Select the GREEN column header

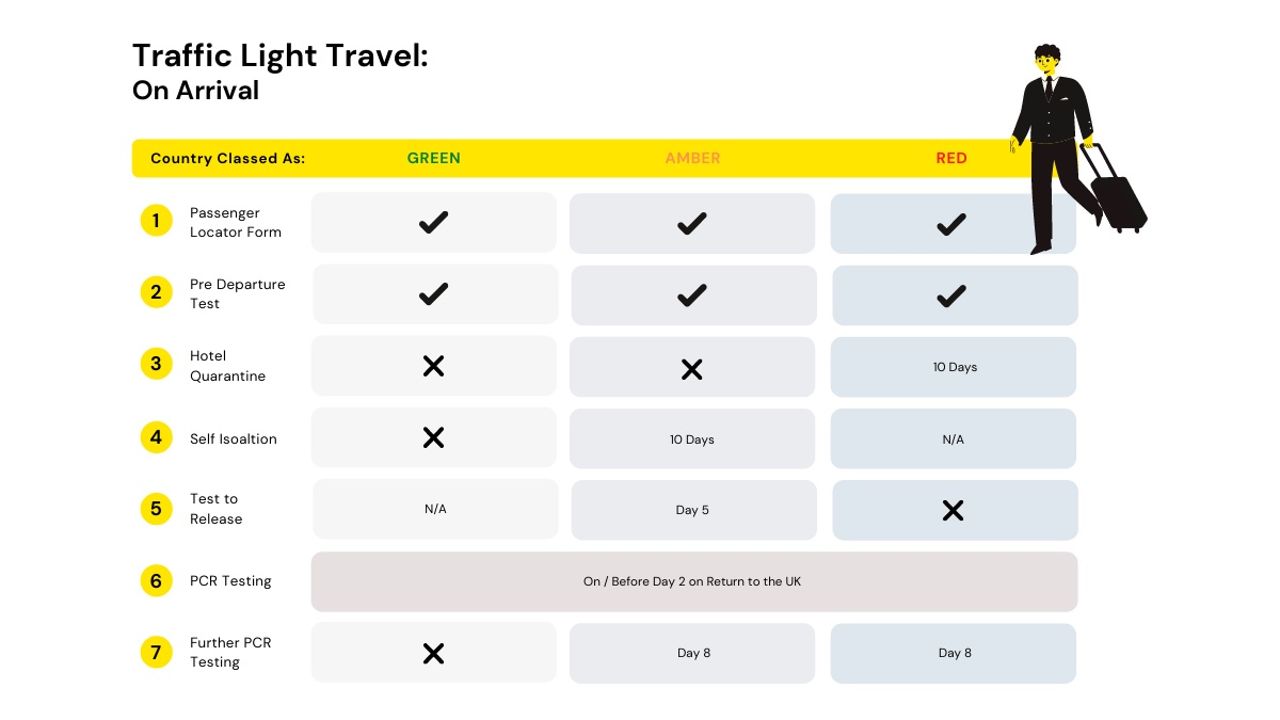coord(434,158)
